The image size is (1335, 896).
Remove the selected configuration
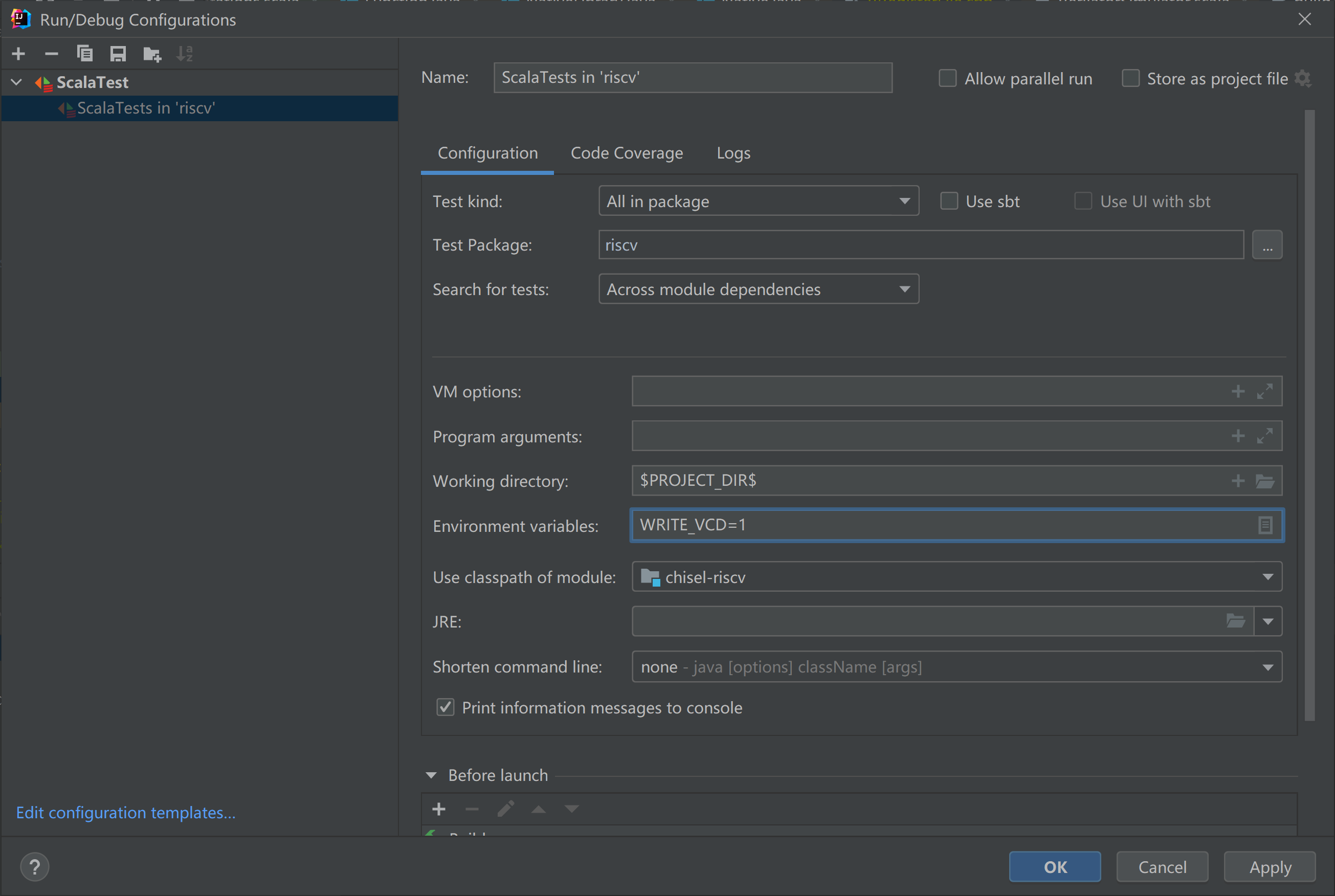click(x=52, y=54)
